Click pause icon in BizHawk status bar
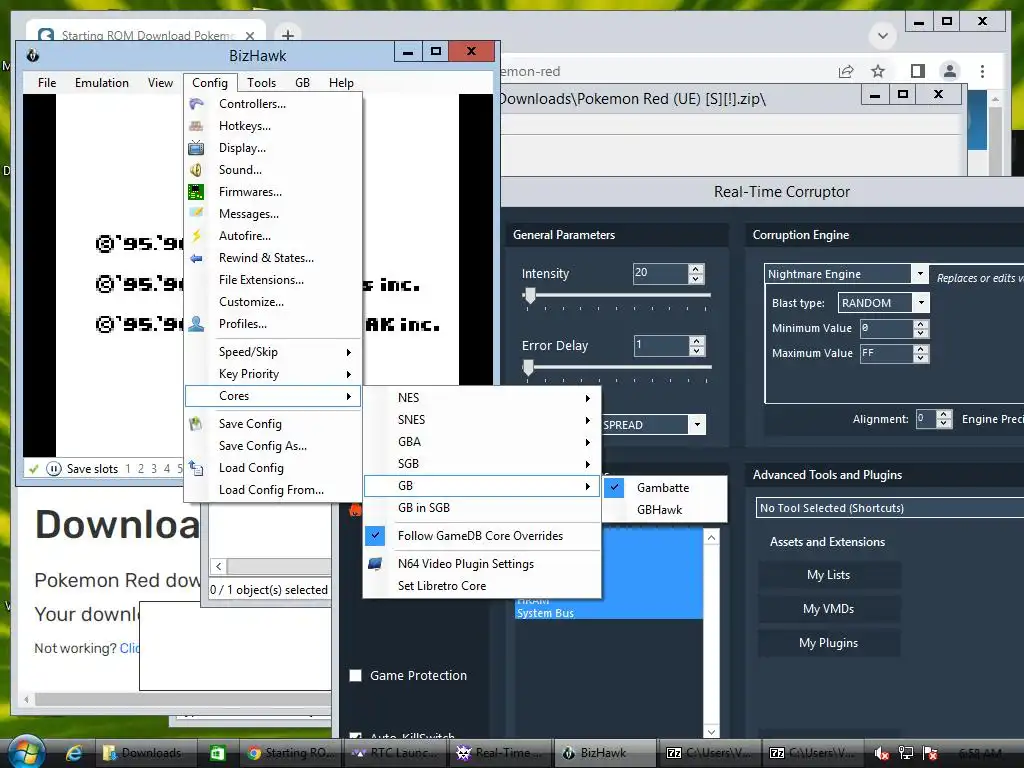 (x=54, y=468)
